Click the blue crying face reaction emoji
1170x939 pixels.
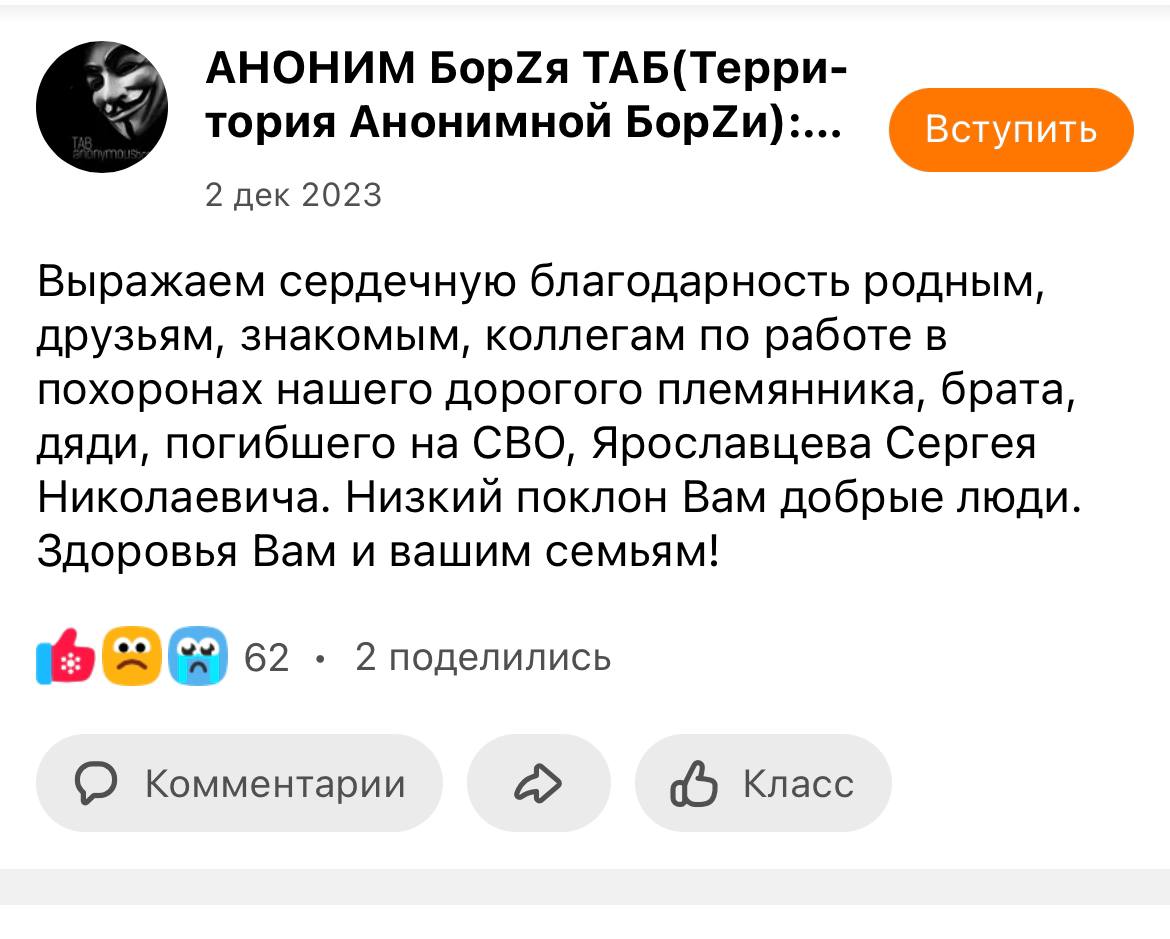[x=198, y=657]
